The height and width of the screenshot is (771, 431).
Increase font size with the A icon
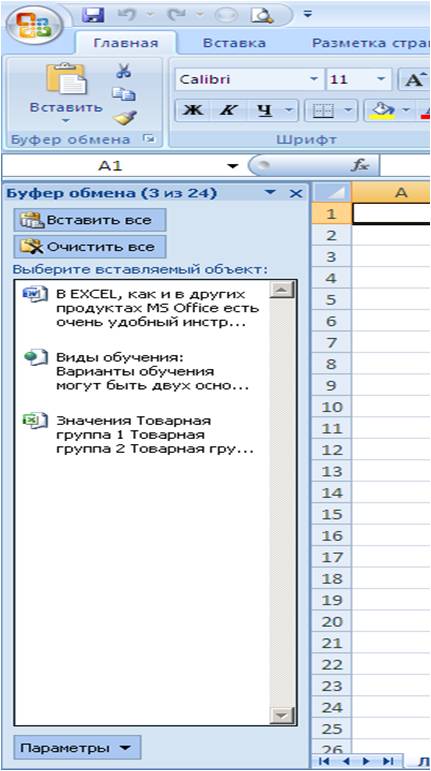412,80
